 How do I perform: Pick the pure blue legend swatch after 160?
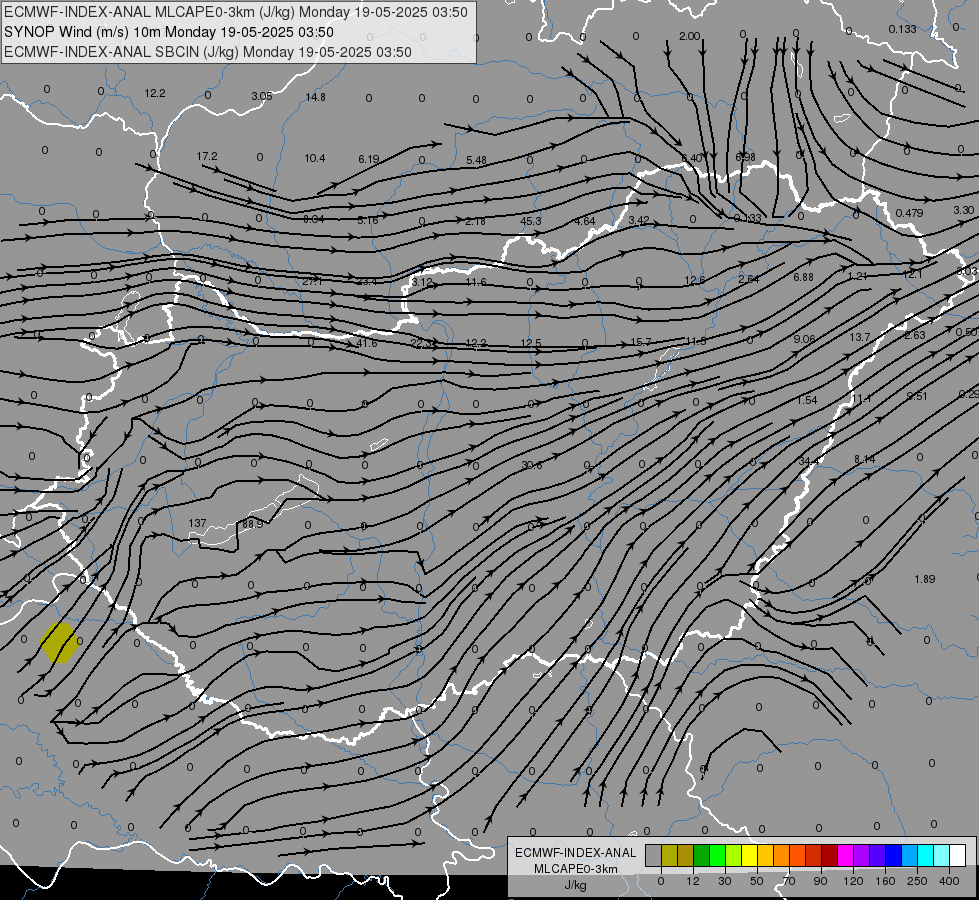pos(893,856)
